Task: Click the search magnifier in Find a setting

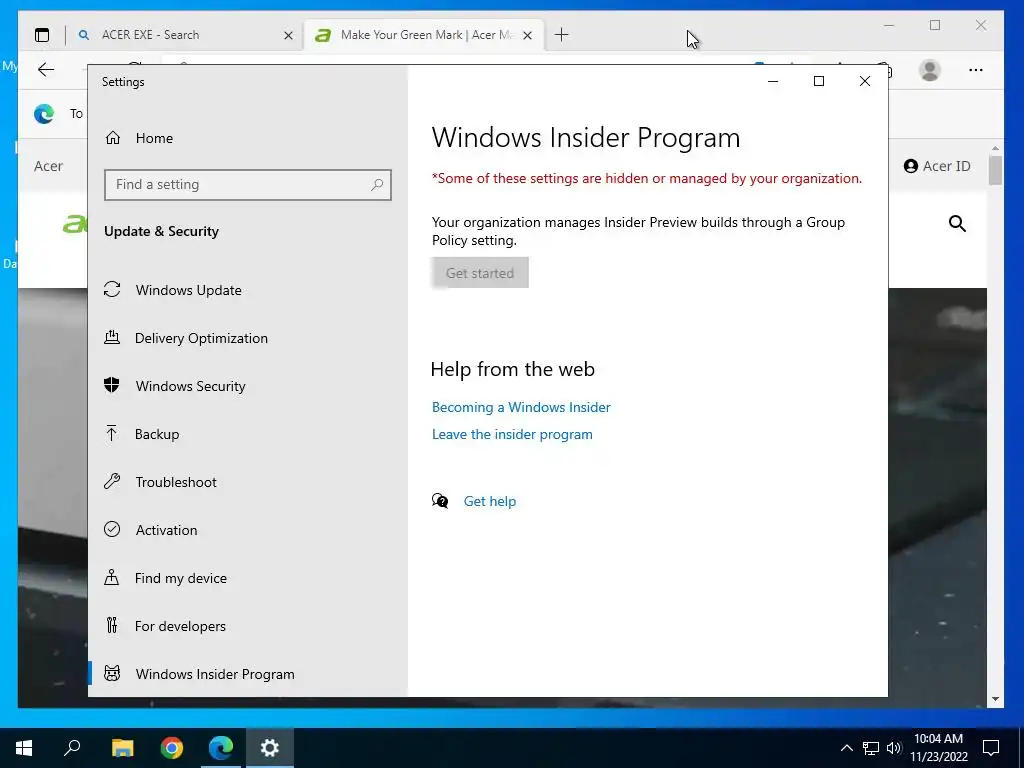Action: [377, 185]
